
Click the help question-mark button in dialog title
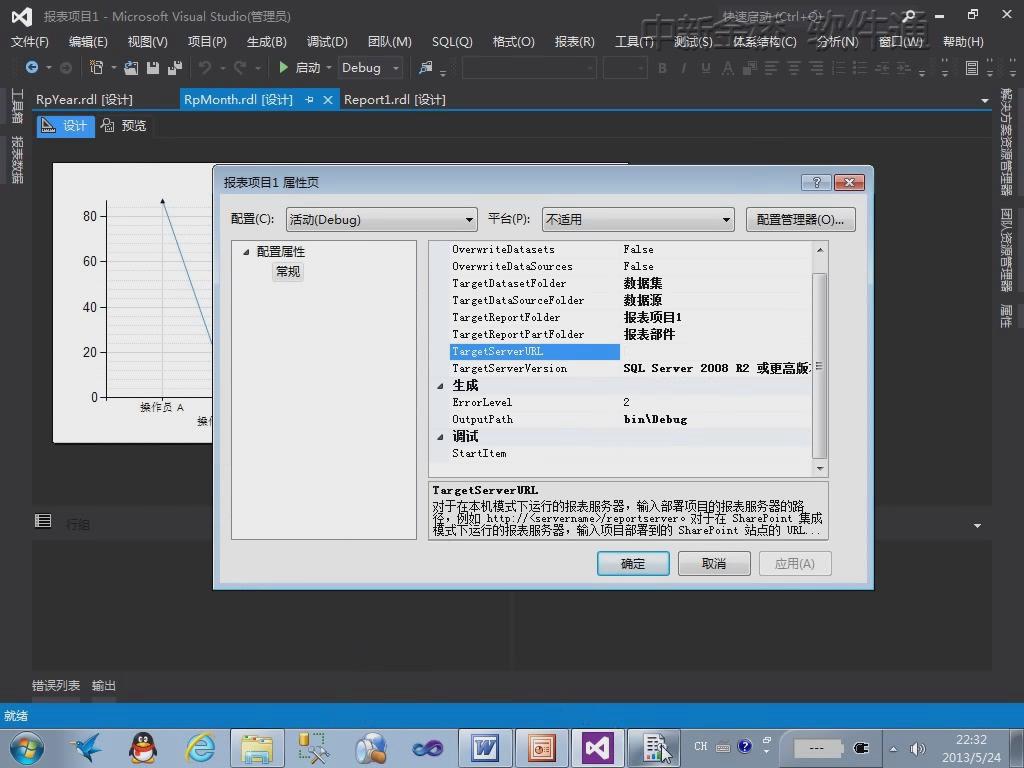816,182
